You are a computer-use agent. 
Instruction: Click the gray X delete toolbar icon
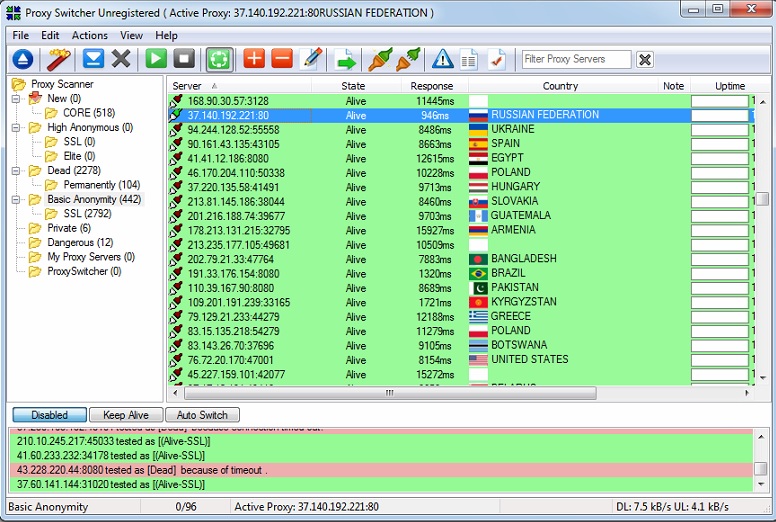click(121, 59)
